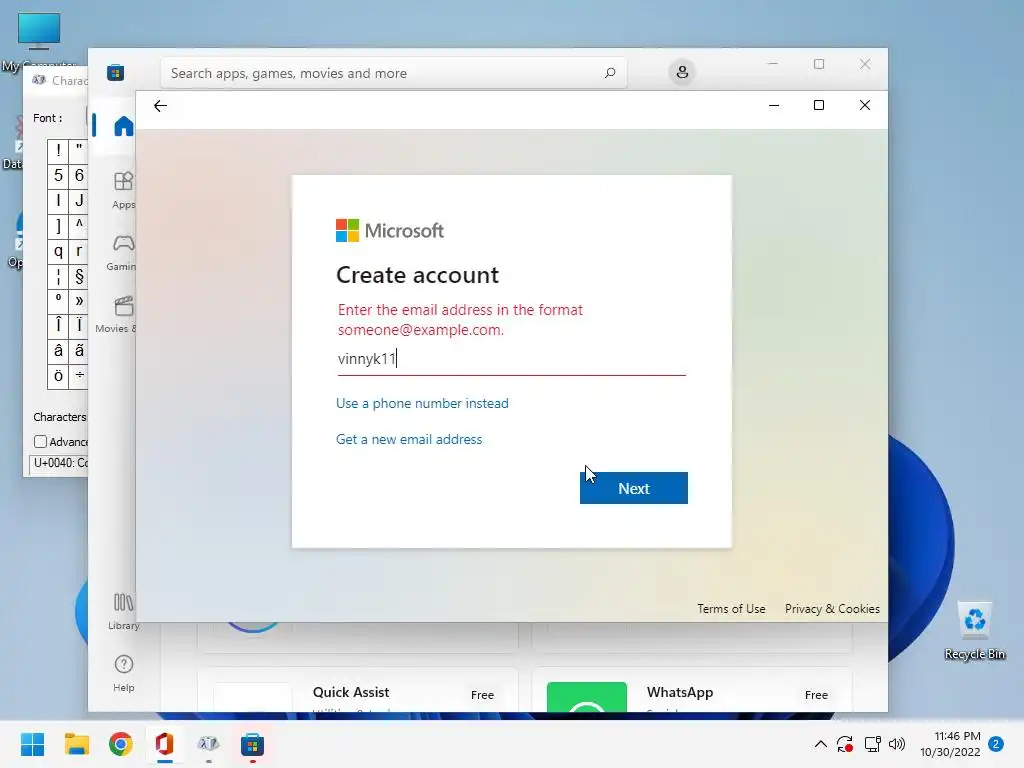Open the Microsoft Store Home tab

(123, 125)
